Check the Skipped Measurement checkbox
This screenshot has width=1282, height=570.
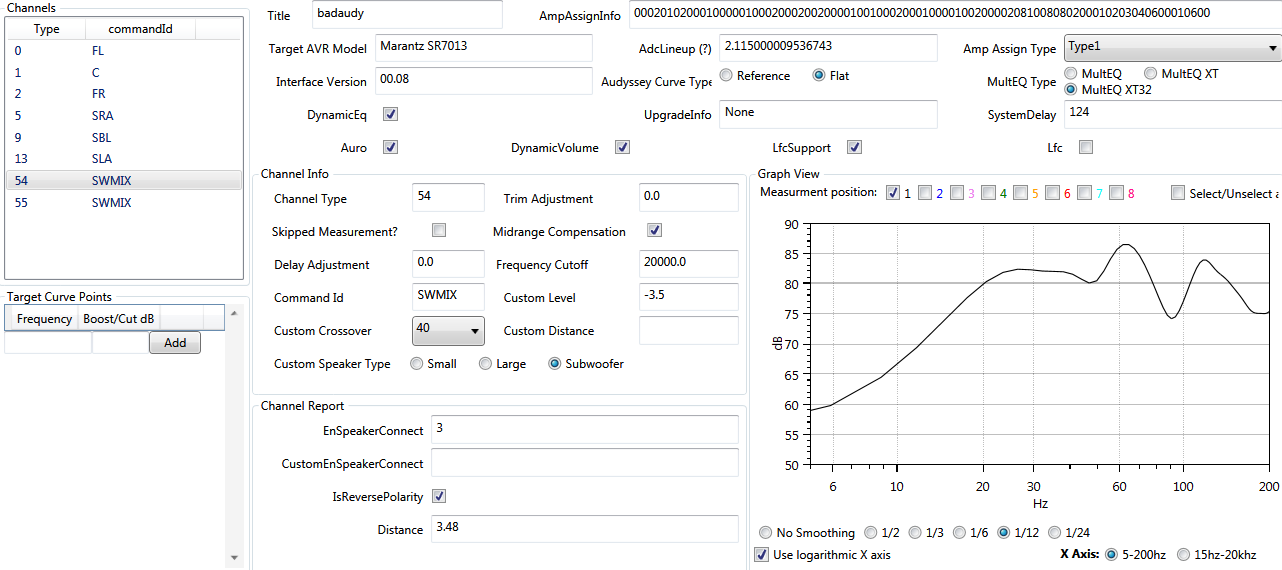tap(439, 231)
